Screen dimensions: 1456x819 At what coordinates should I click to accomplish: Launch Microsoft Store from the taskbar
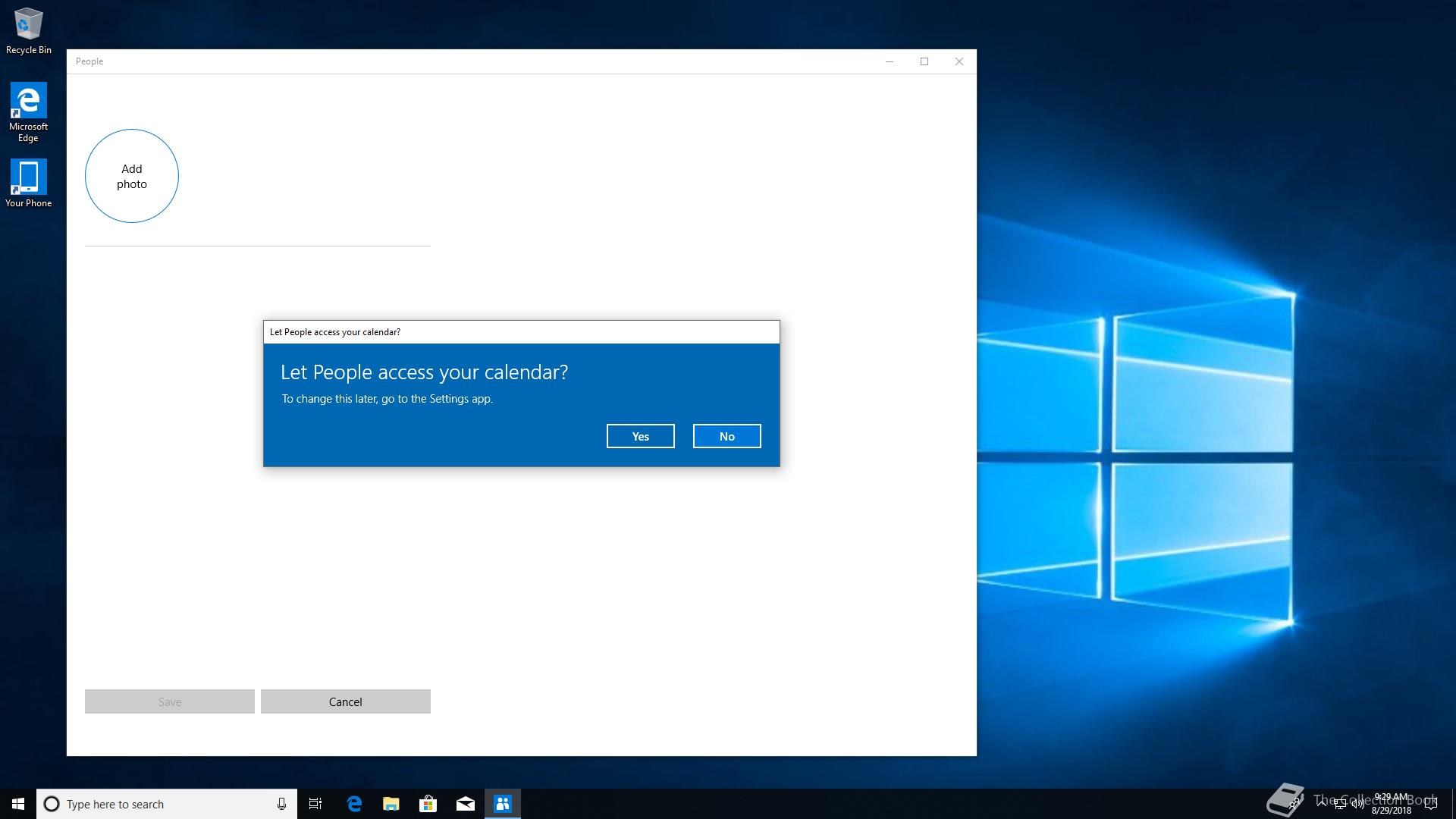pos(428,804)
